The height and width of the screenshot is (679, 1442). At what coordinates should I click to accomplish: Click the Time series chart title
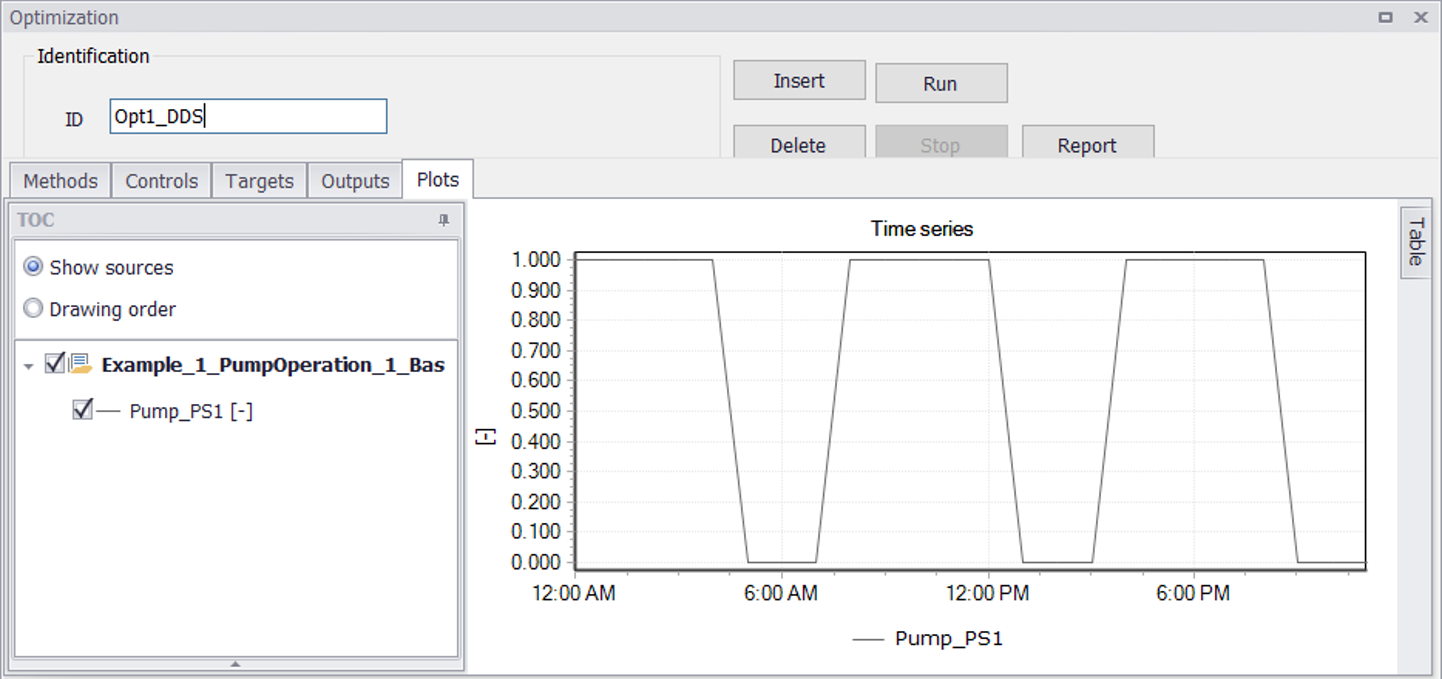[x=922, y=228]
